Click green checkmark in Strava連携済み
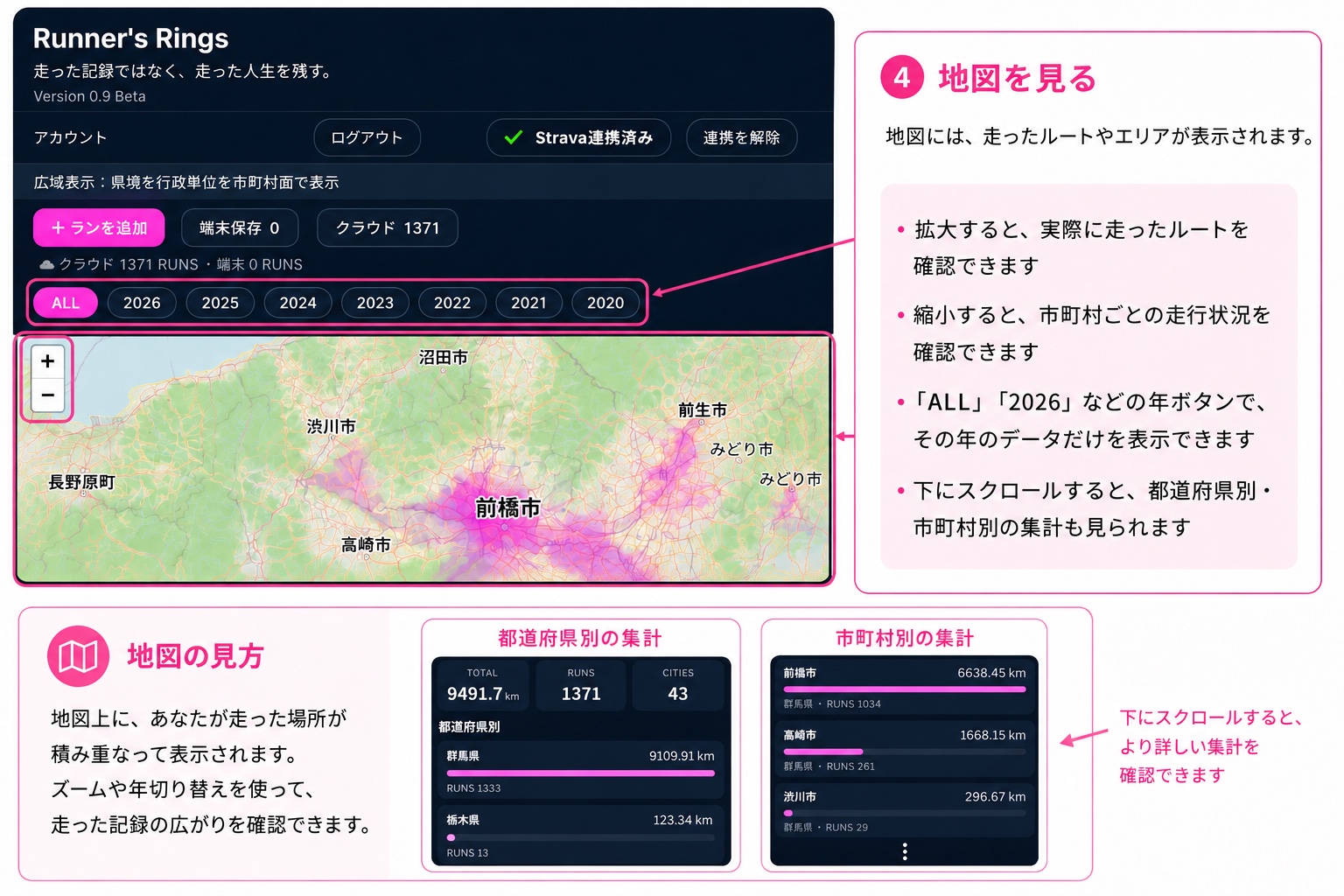 (514, 137)
